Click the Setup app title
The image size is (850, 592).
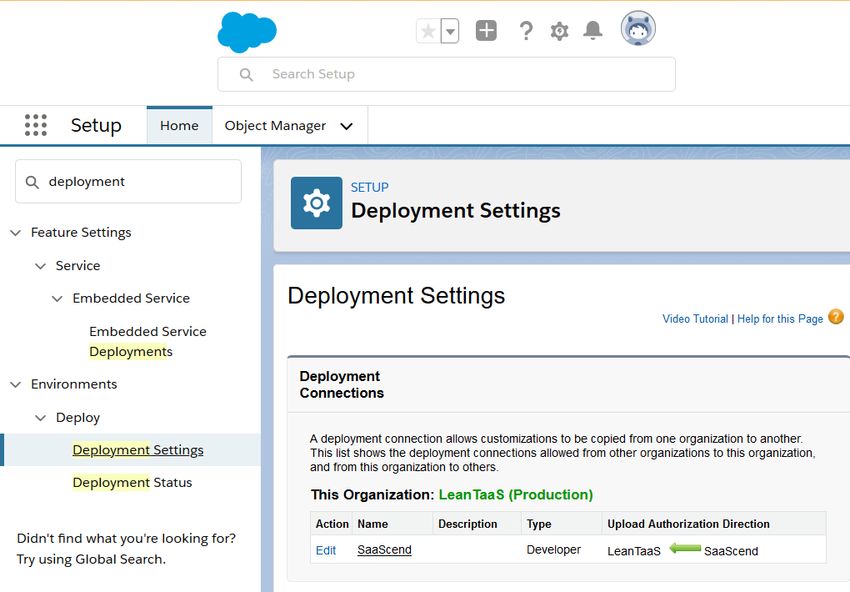coord(96,125)
